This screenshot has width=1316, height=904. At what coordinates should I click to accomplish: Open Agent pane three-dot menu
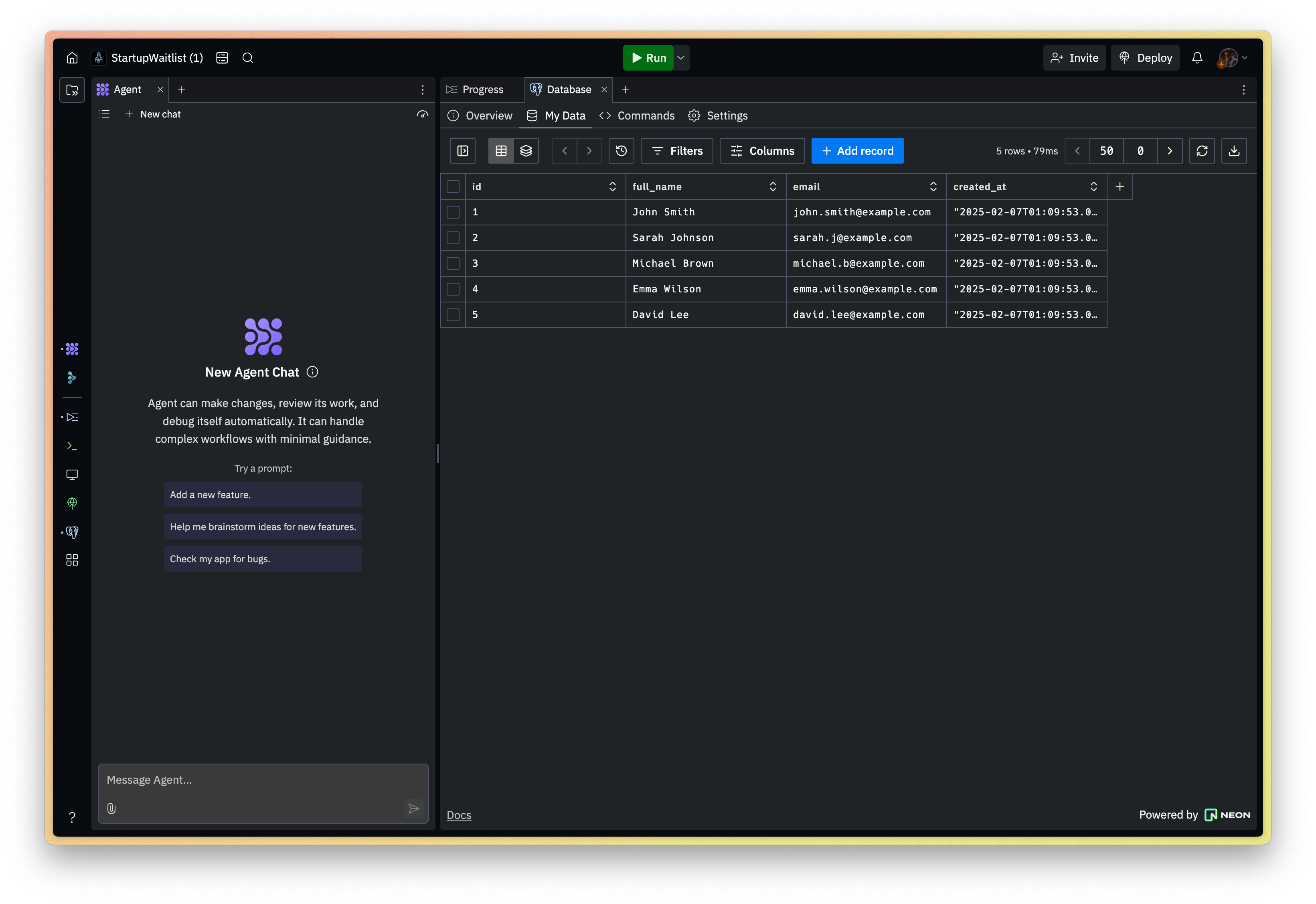click(423, 89)
